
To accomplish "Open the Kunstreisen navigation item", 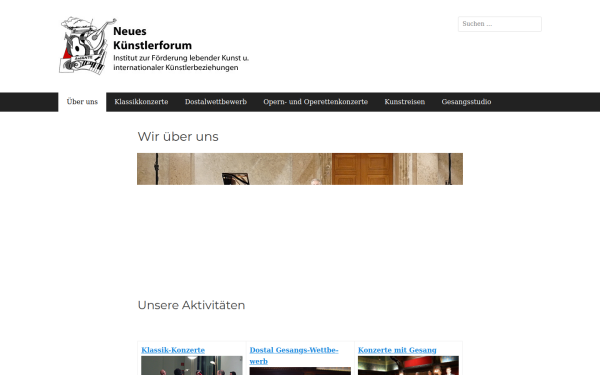I will [404, 102].
